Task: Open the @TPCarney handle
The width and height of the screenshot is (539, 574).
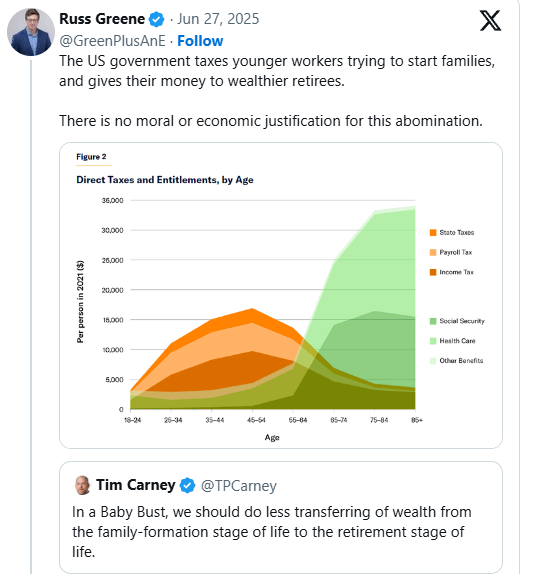Action: tap(239, 486)
